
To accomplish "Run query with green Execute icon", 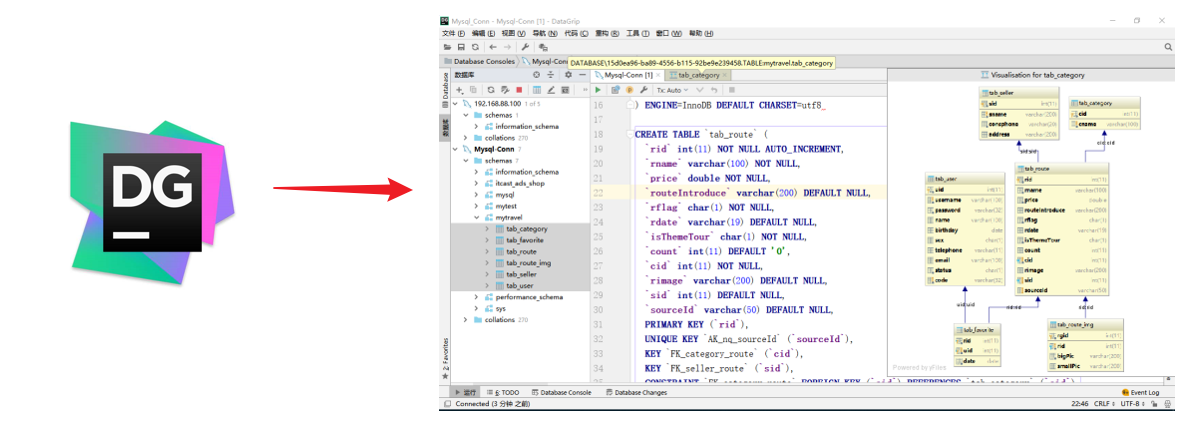I will point(599,90).
